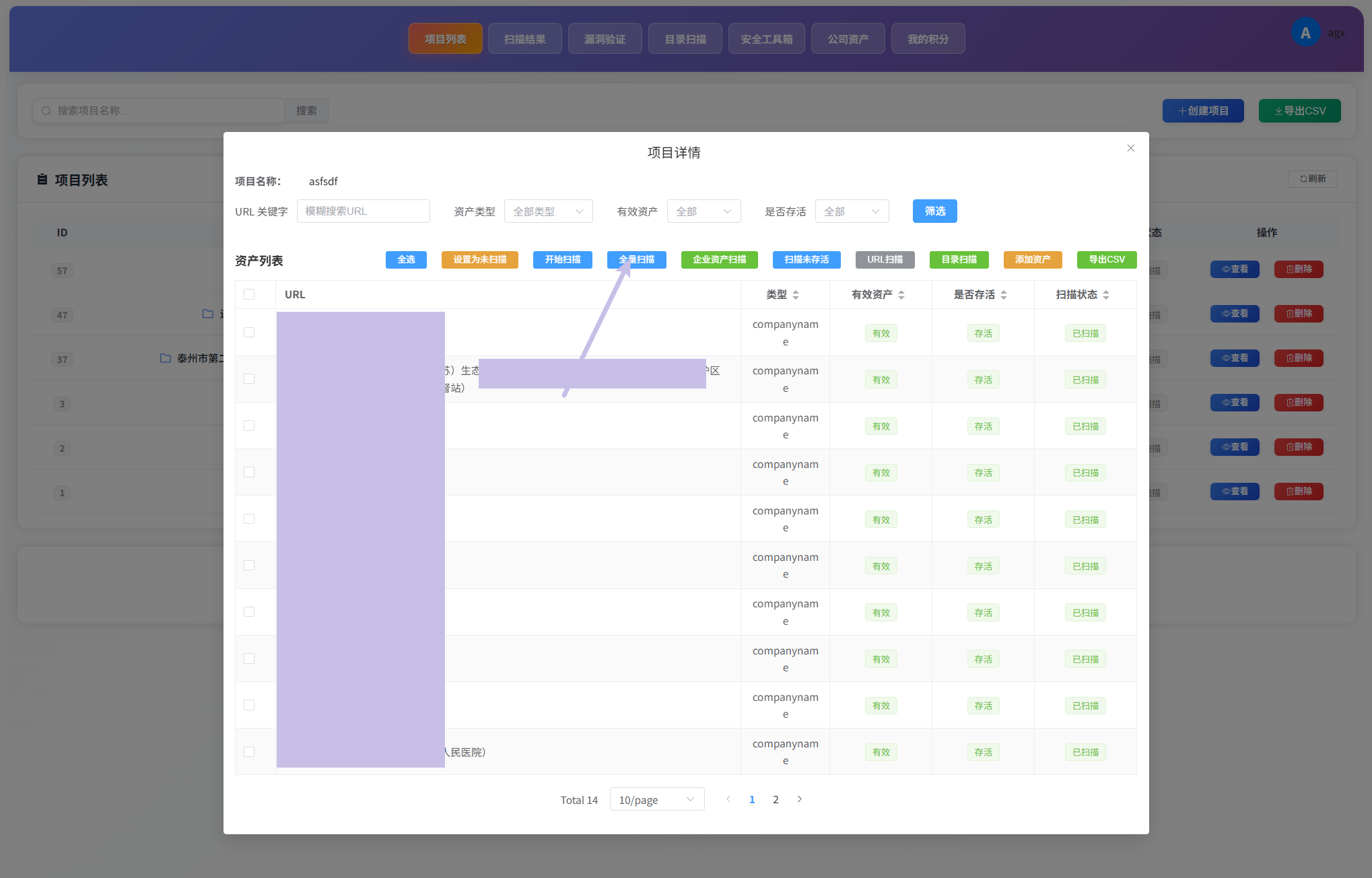Click 删除 for project row 2
This screenshot has height=878, width=1372.
click(1299, 447)
